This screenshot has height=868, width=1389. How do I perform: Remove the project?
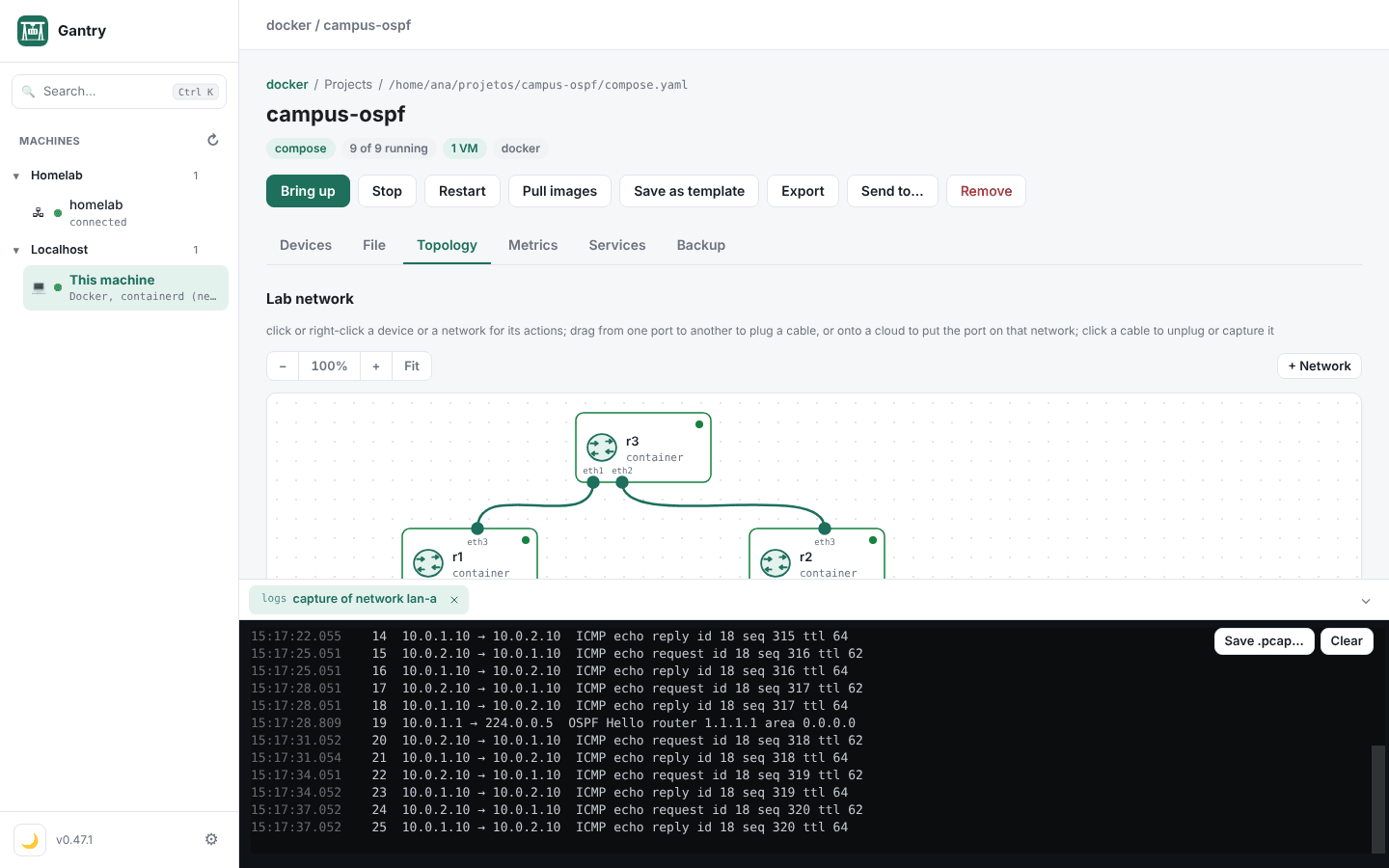986,191
